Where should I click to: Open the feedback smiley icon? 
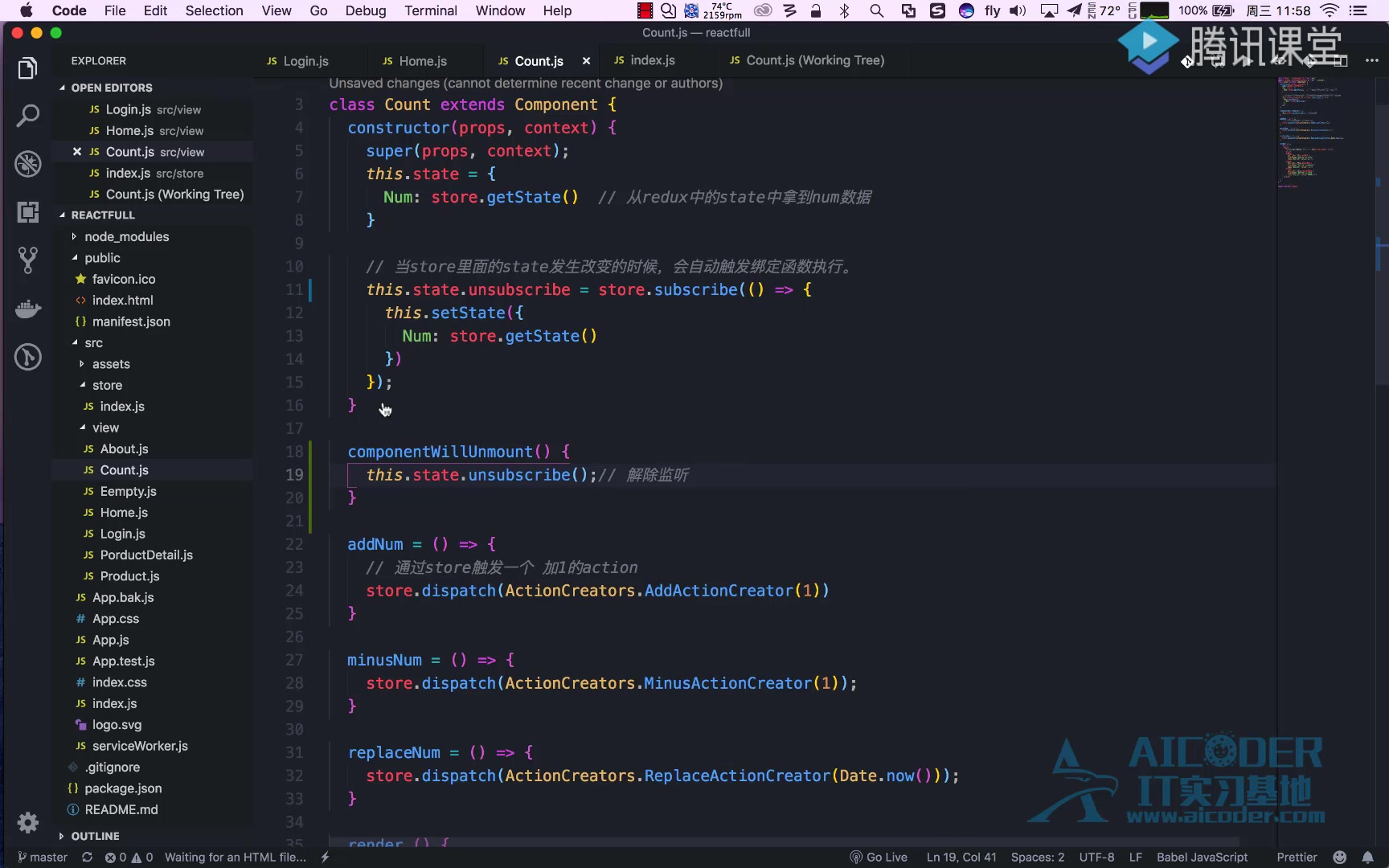pos(1339,858)
